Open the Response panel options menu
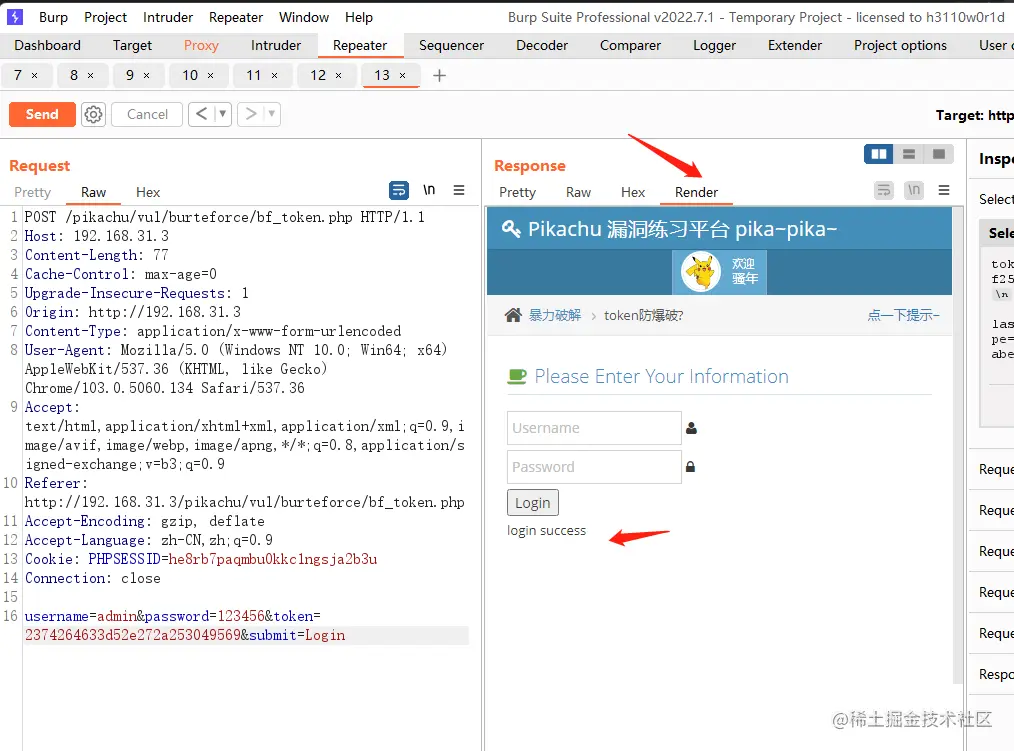 [944, 190]
